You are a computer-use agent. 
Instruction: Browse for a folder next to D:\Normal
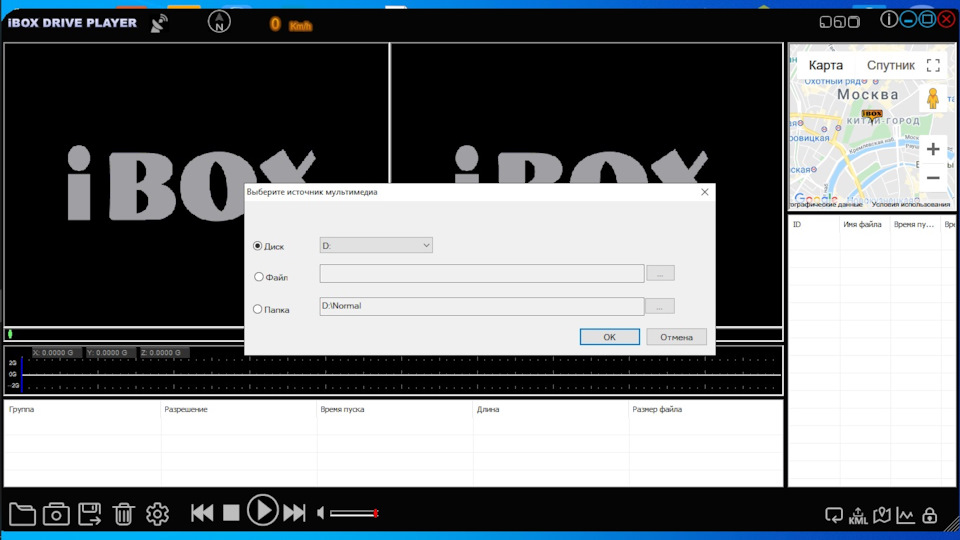click(x=660, y=306)
